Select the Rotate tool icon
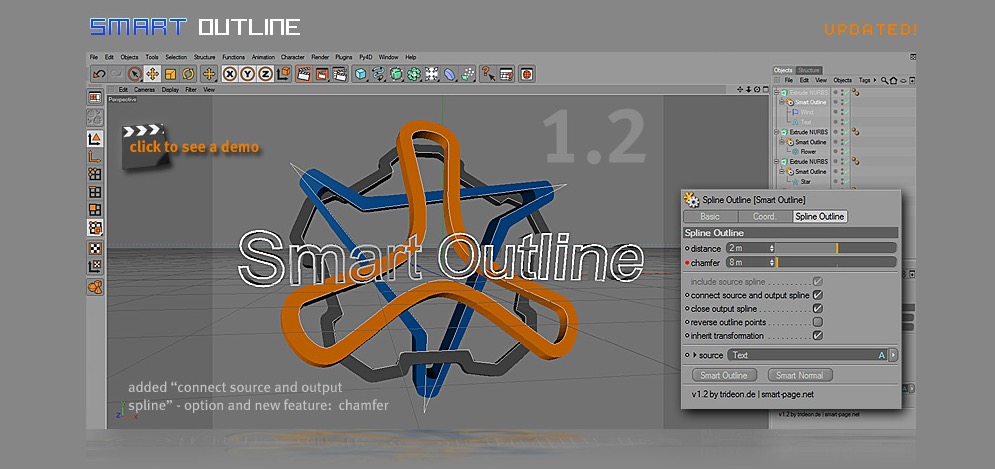This screenshot has height=469, width=995. click(188, 74)
